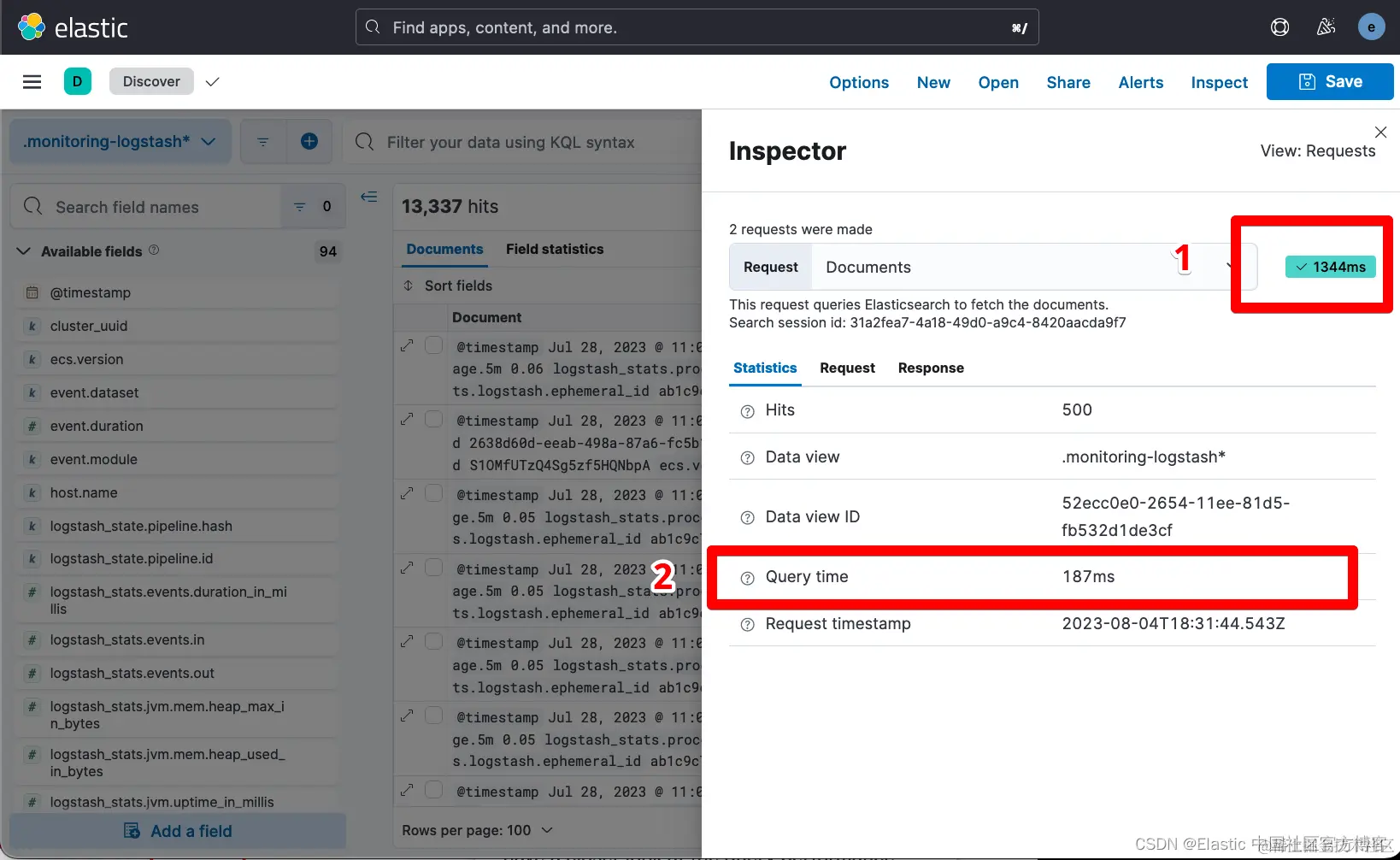This screenshot has height=860, width=1400.
Task: Click the Hits help icon
Action: click(747, 411)
